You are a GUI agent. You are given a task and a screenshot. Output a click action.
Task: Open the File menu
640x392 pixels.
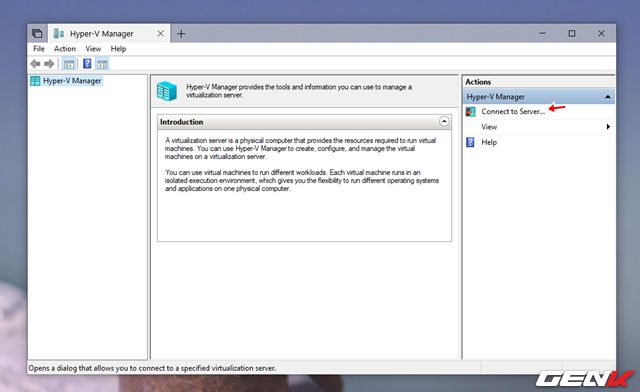[39, 49]
